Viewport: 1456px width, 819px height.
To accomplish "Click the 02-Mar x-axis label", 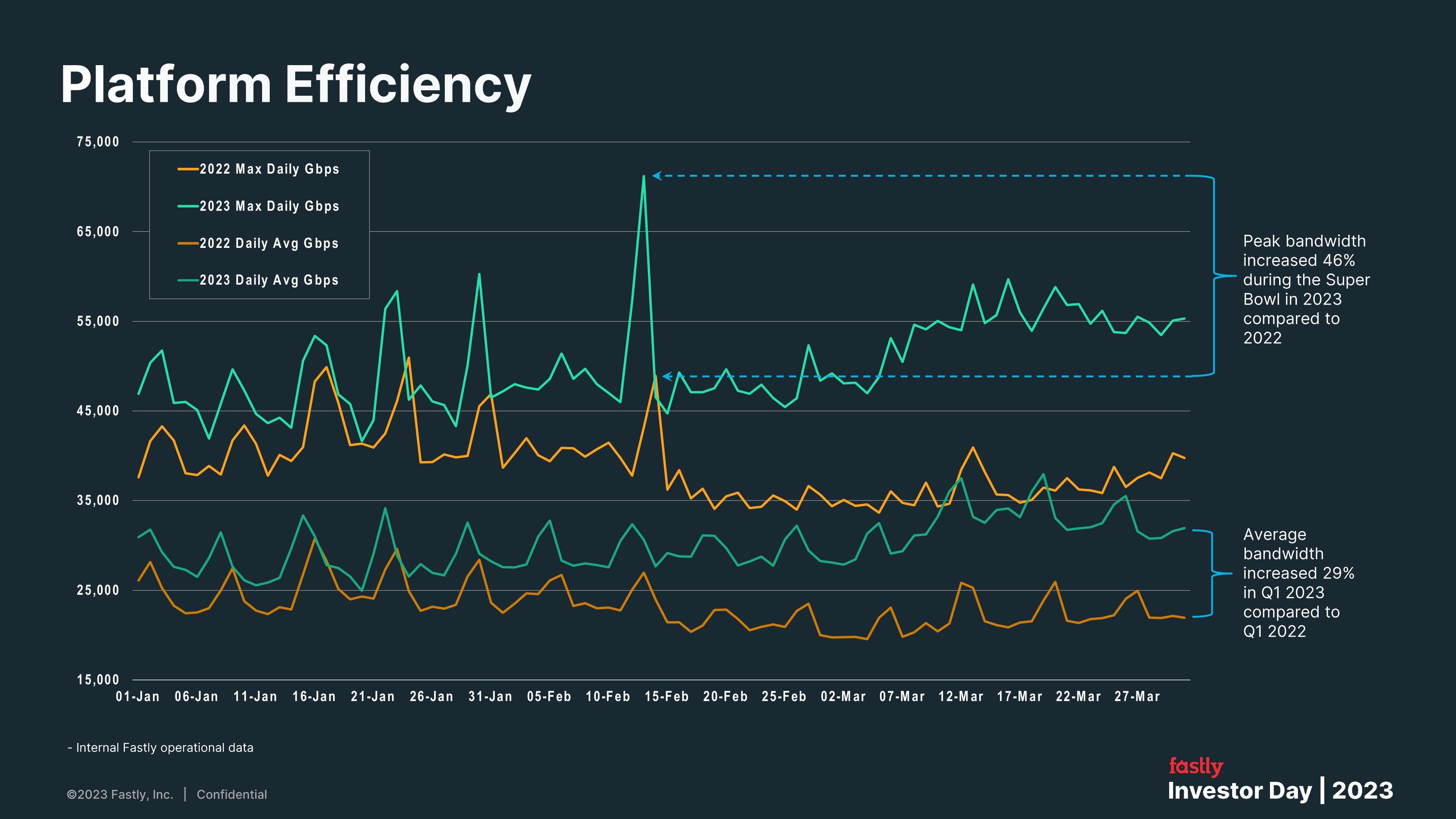I will tap(843, 696).
